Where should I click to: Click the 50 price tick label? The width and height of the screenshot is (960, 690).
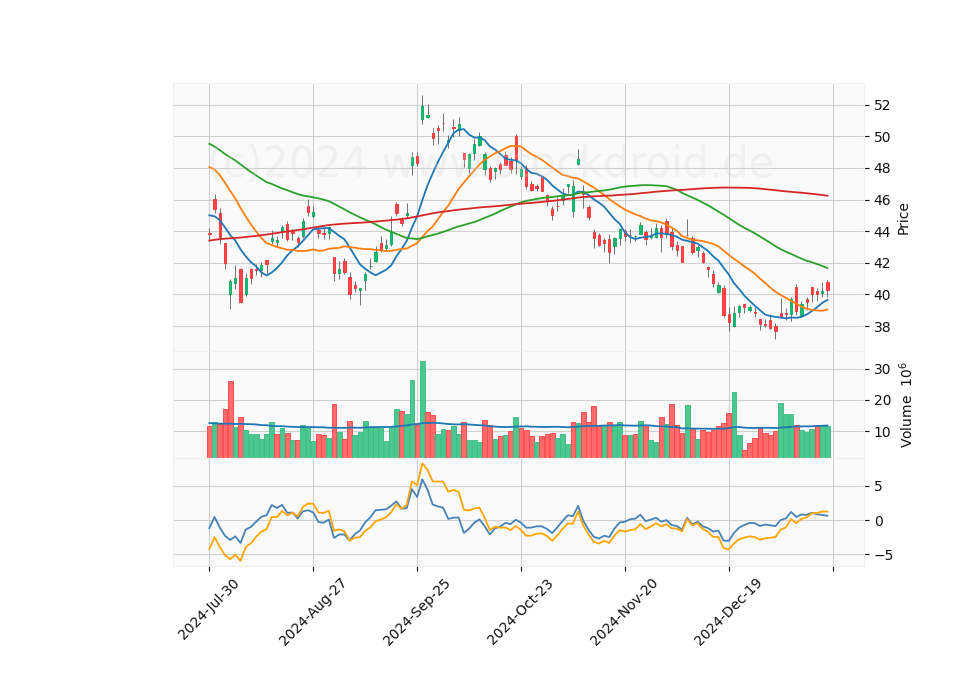pos(882,137)
